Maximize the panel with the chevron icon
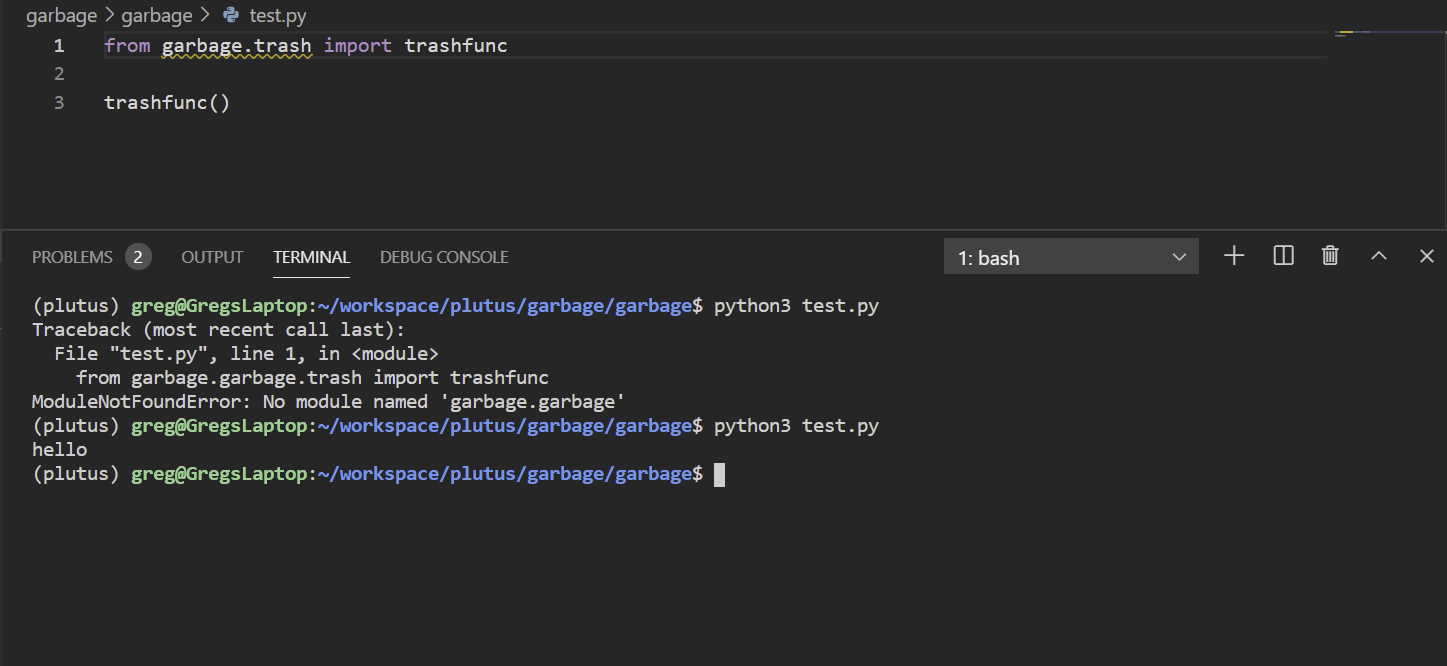1447x666 pixels. (1378, 255)
